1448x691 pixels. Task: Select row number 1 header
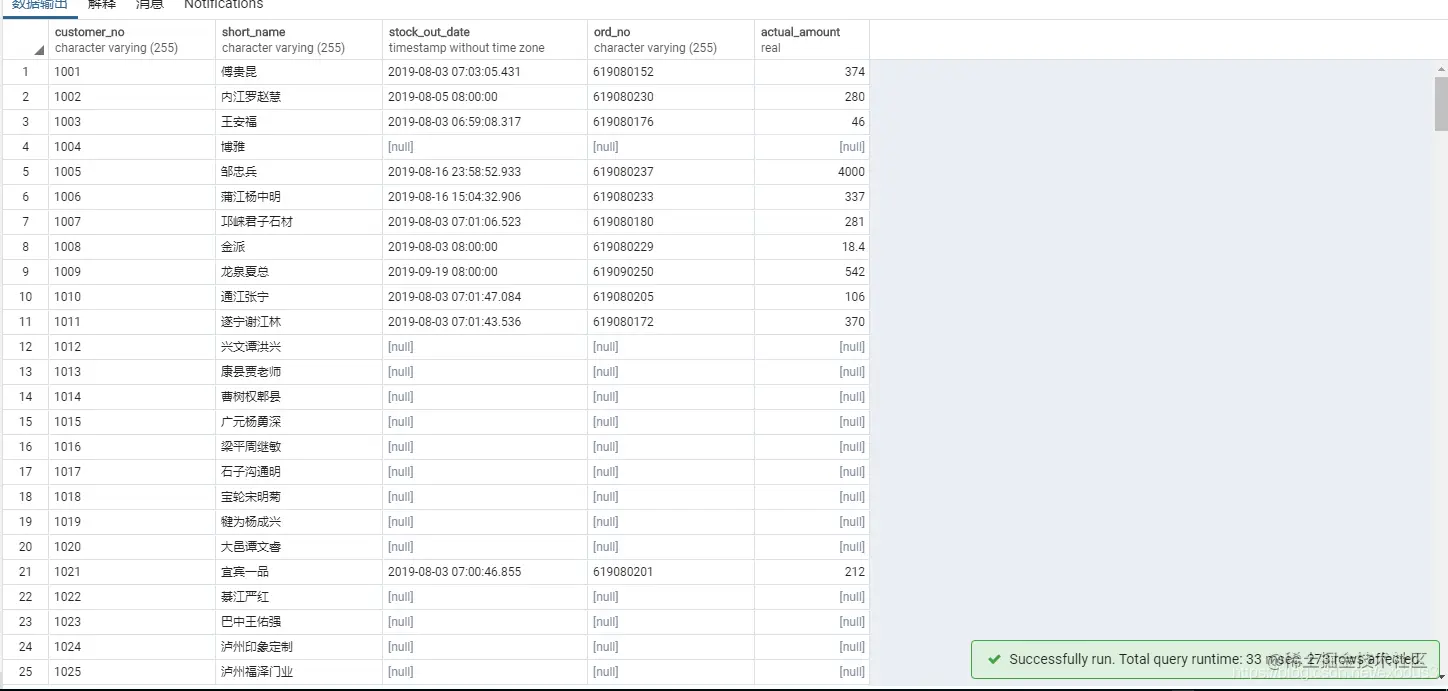tap(25, 72)
